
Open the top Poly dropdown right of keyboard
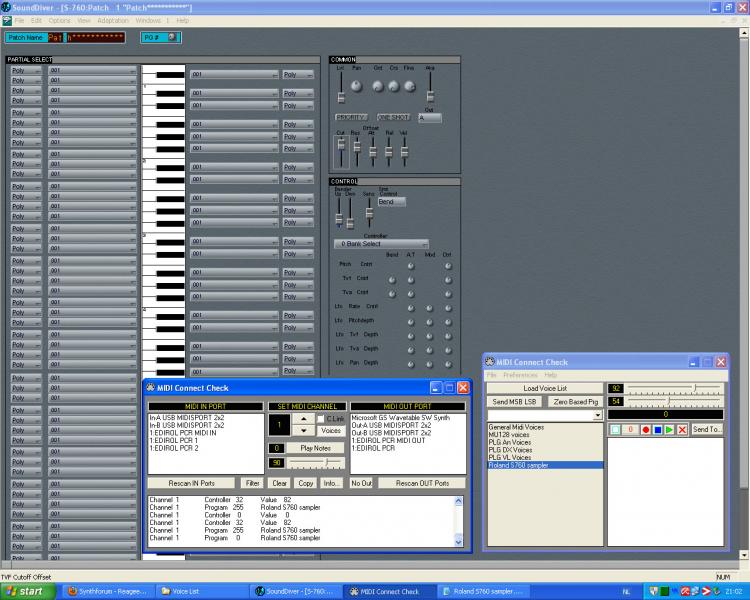tap(298, 75)
